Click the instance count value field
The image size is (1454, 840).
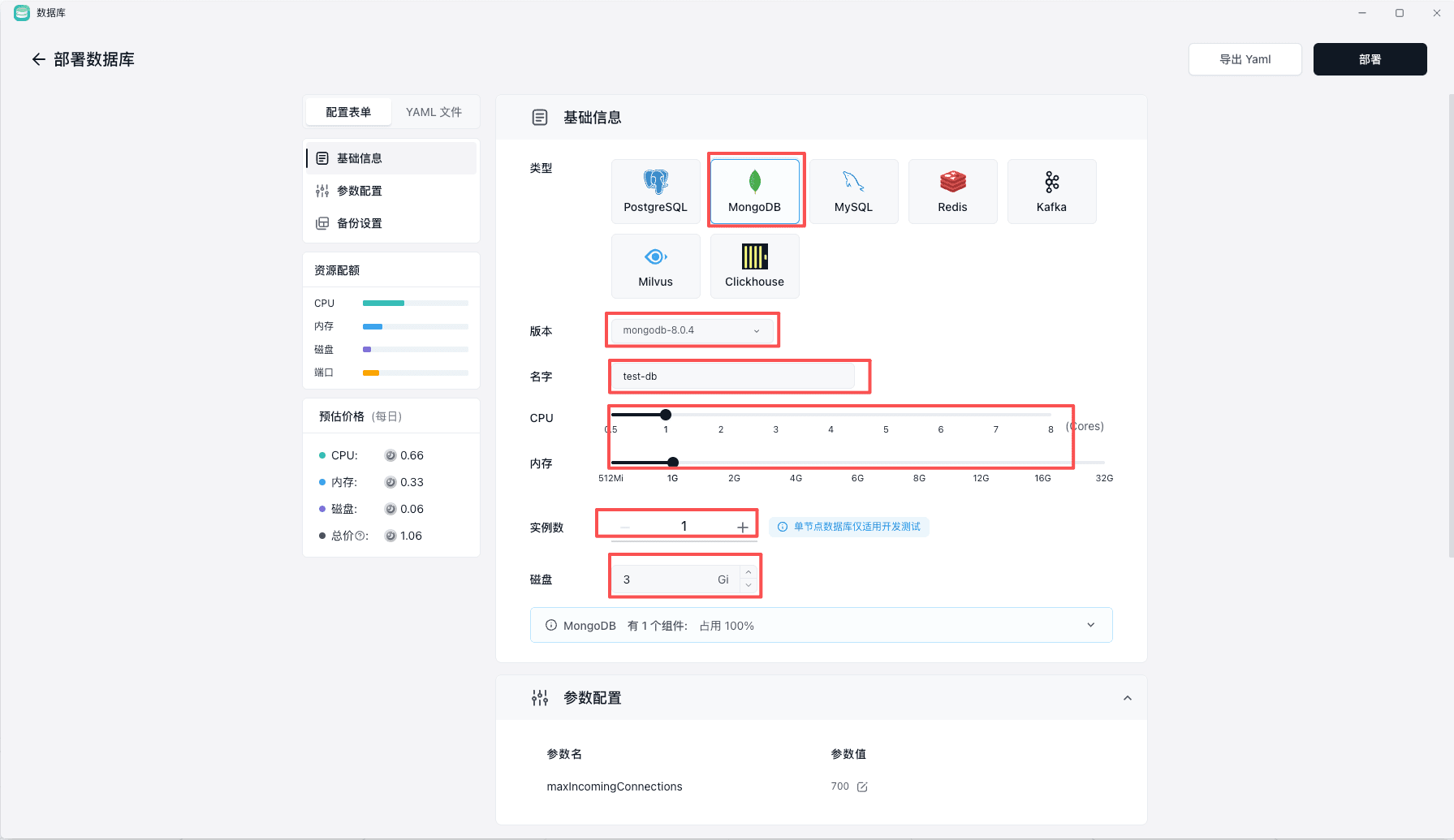[684, 527]
